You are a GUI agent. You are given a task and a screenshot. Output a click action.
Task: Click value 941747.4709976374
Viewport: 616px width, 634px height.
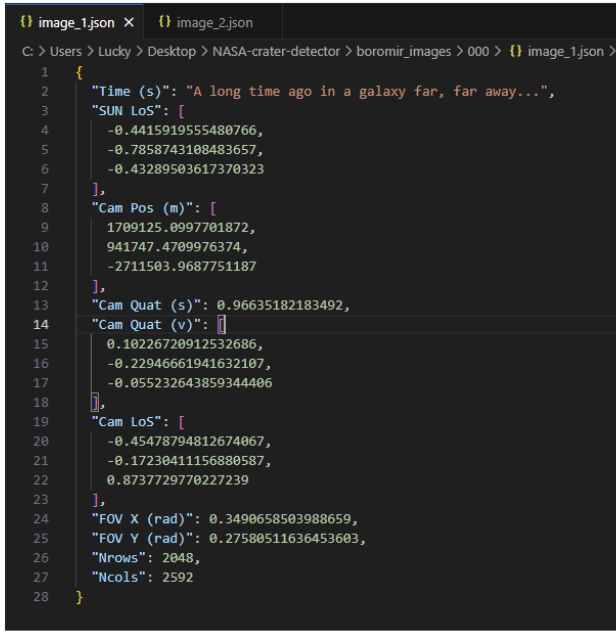tap(174, 247)
